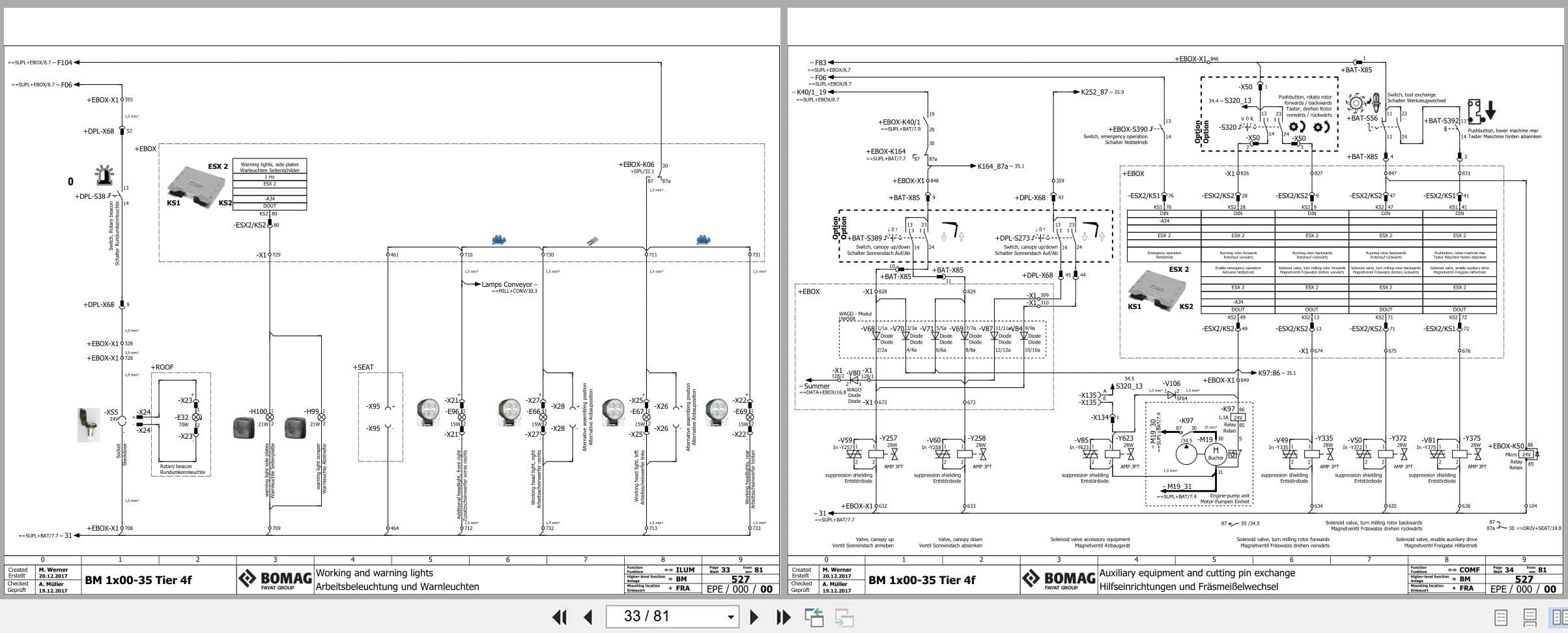Click the +BAT-S389 canopy switch label
Screen dimensions: 1568x633
pyautogui.click(x=865, y=239)
